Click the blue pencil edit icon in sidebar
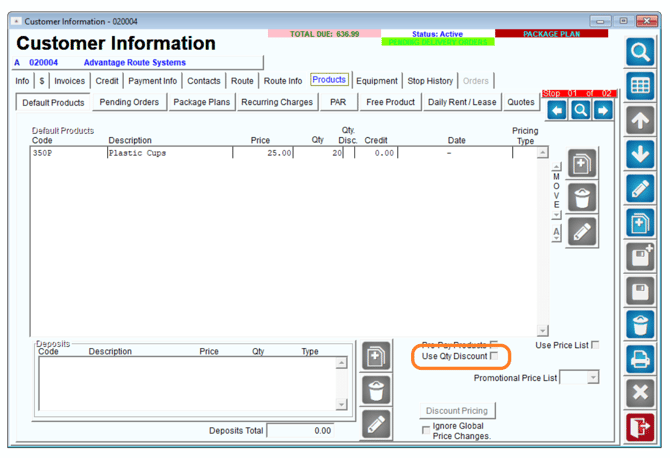 coord(640,188)
